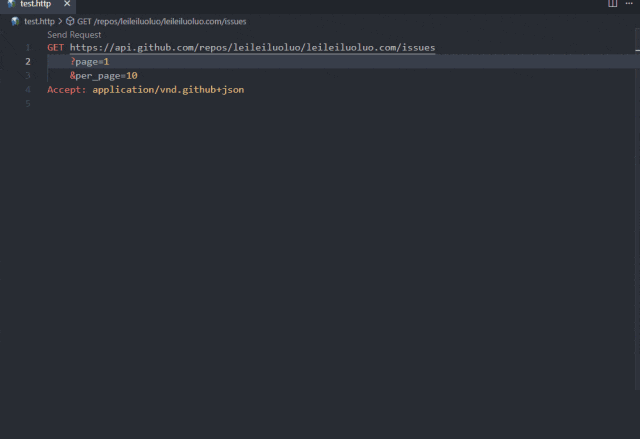The height and width of the screenshot is (439, 640).
Task: Click the GET method keyword
Action: pos(56,47)
